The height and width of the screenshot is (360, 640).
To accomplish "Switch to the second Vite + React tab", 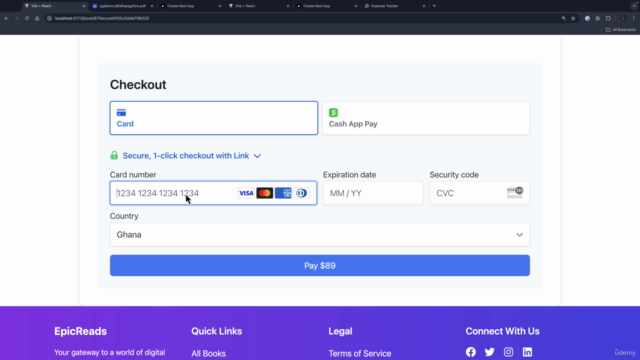I will coord(258,6).
